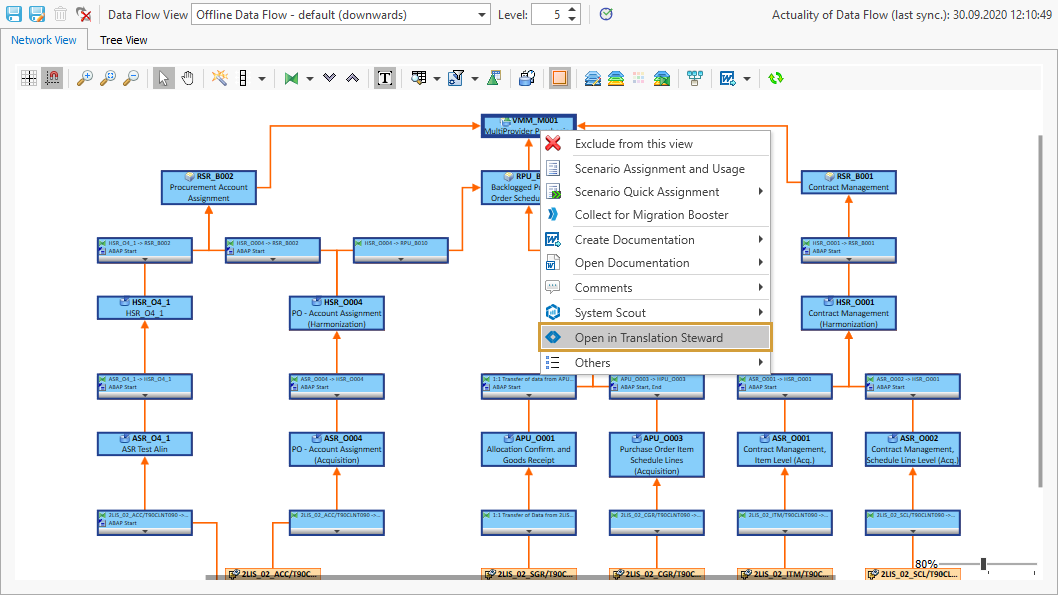Viewport: 1058px width, 595px height.
Task: Click the Save icon in the top bar
Action: pyautogui.click(x=12, y=13)
